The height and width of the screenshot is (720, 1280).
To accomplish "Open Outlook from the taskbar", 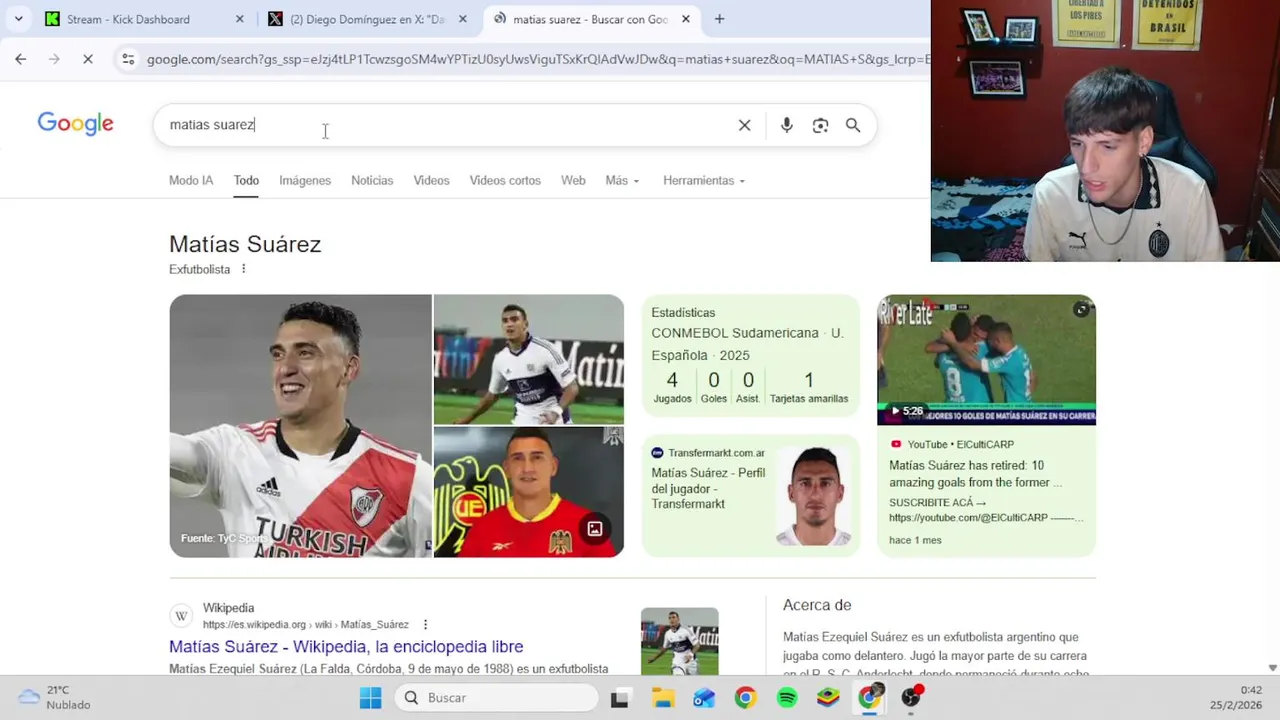I will tap(704, 698).
